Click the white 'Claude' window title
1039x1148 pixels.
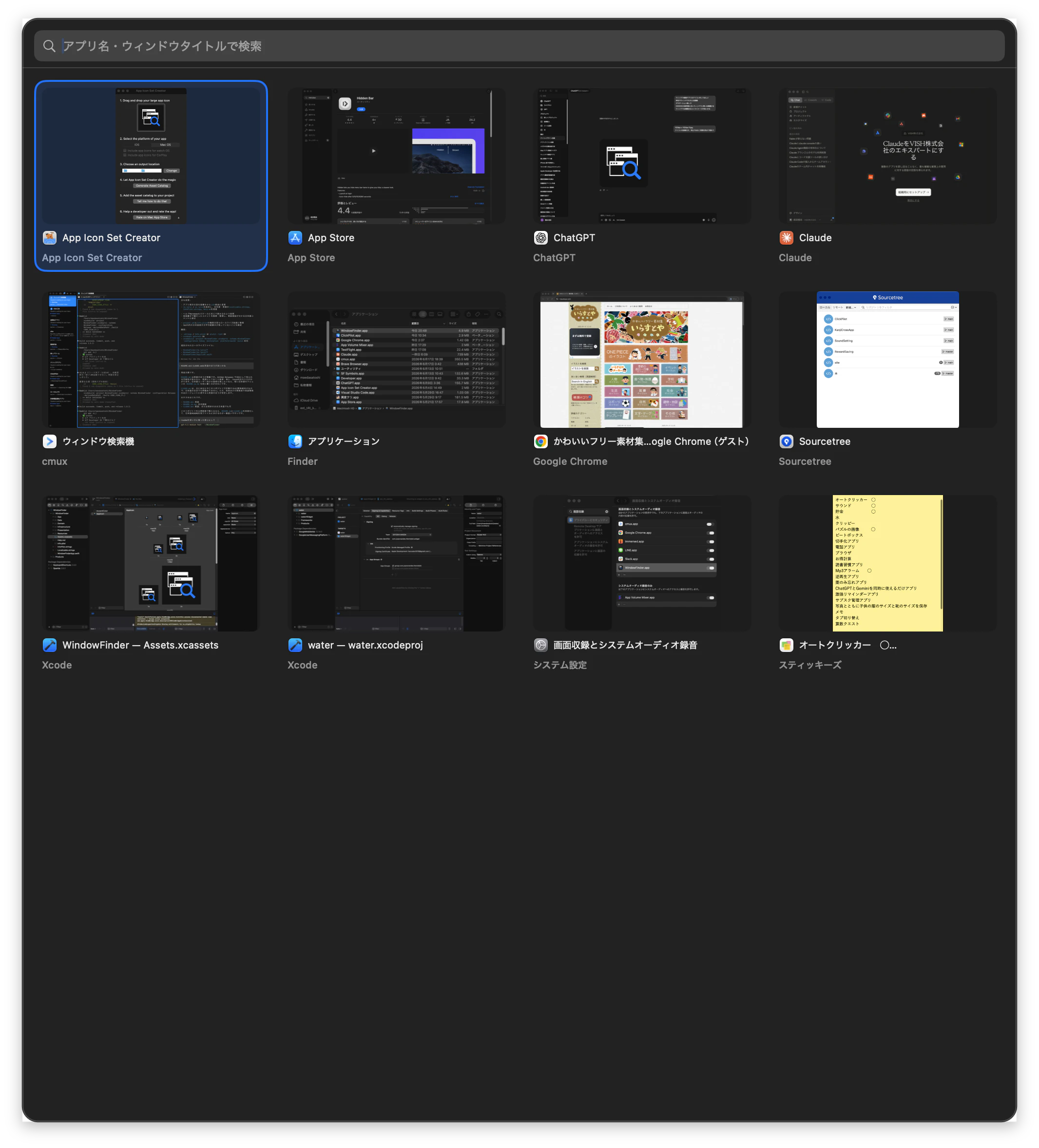tap(815, 237)
